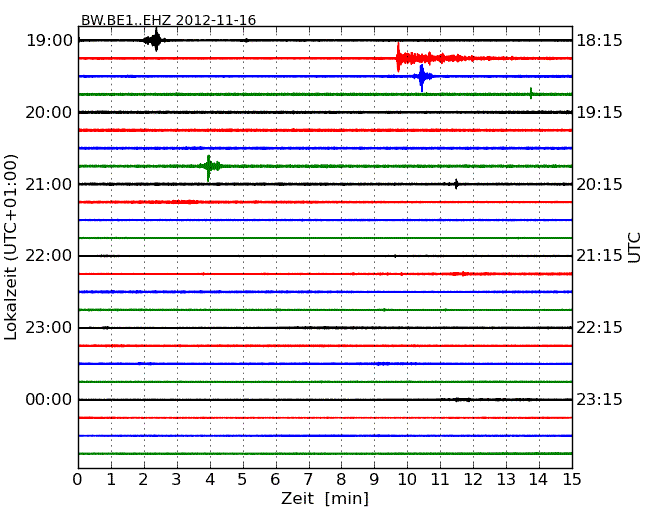Viewport: 650px width, 520px height.
Task: Click the 23:00 local time label
Action: (x=49, y=328)
